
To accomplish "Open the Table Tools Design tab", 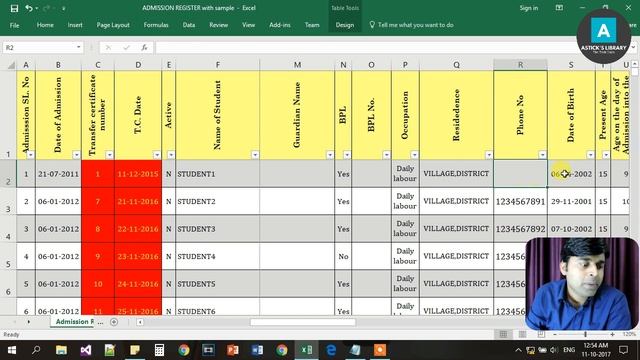I will click(x=344, y=25).
